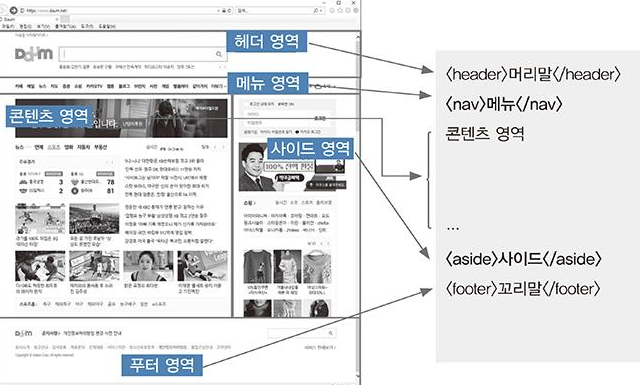640x385 pixels.
Task: Click the woman portrait news thumbnail
Action: click(148, 266)
